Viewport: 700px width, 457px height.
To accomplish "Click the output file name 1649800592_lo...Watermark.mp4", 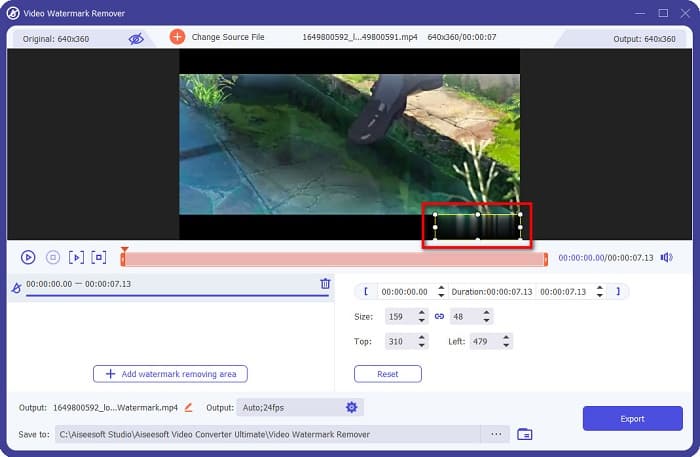I will (x=115, y=407).
